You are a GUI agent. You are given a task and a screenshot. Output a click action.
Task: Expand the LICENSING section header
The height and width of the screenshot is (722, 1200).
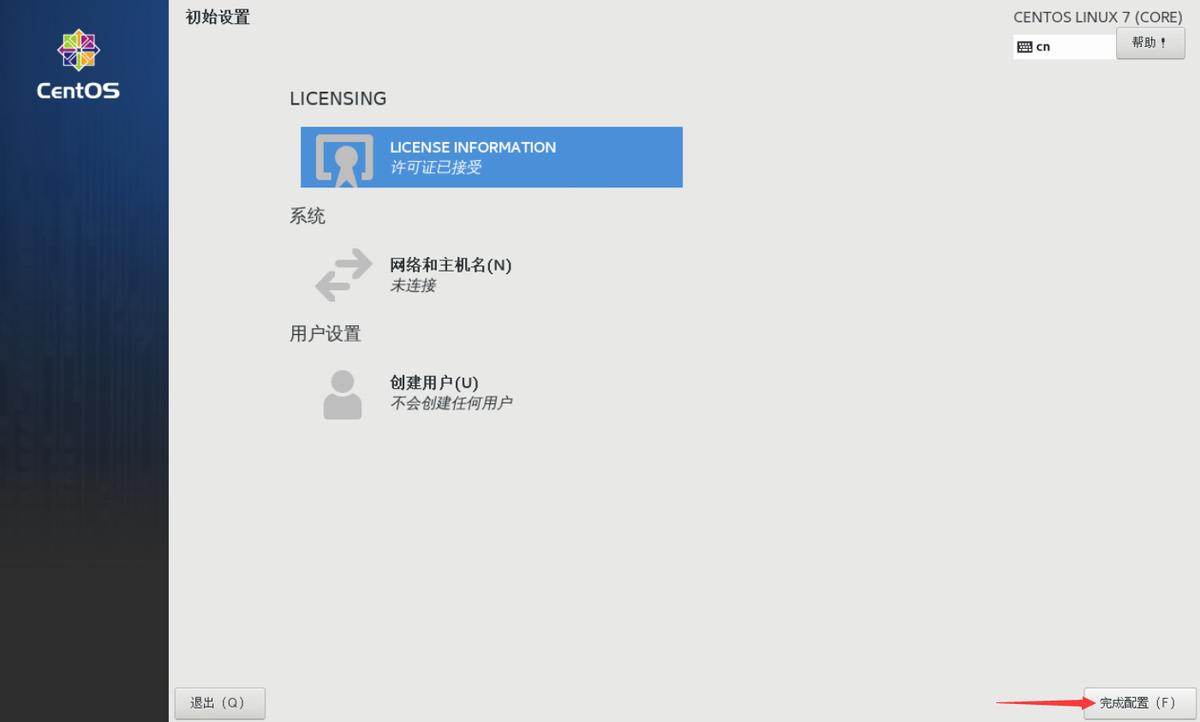[x=337, y=98]
